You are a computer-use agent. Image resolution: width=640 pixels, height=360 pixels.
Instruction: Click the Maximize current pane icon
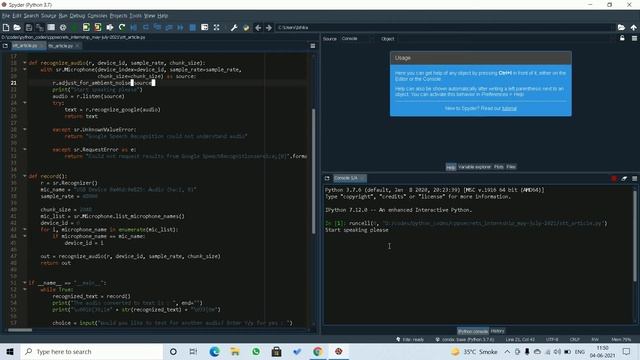[217, 27]
